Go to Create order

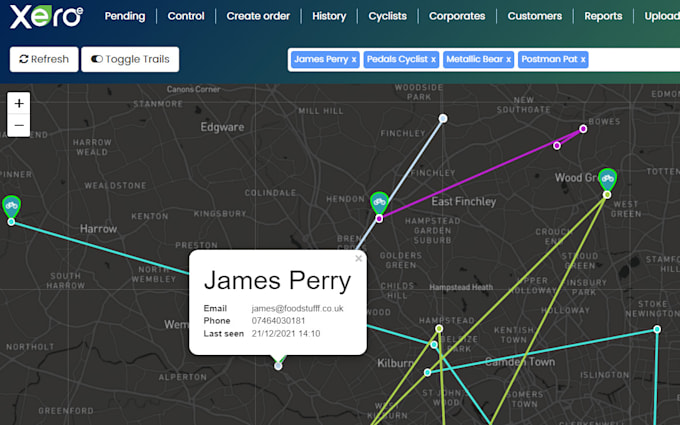click(258, 16)
